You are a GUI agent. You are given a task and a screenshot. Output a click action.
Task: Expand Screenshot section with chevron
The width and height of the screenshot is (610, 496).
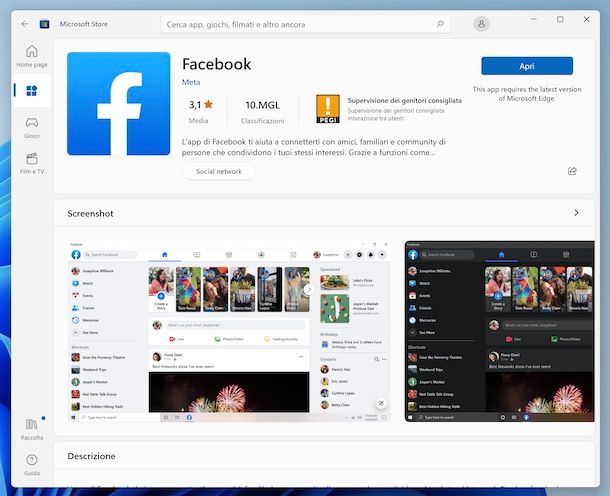pos(576,213)
